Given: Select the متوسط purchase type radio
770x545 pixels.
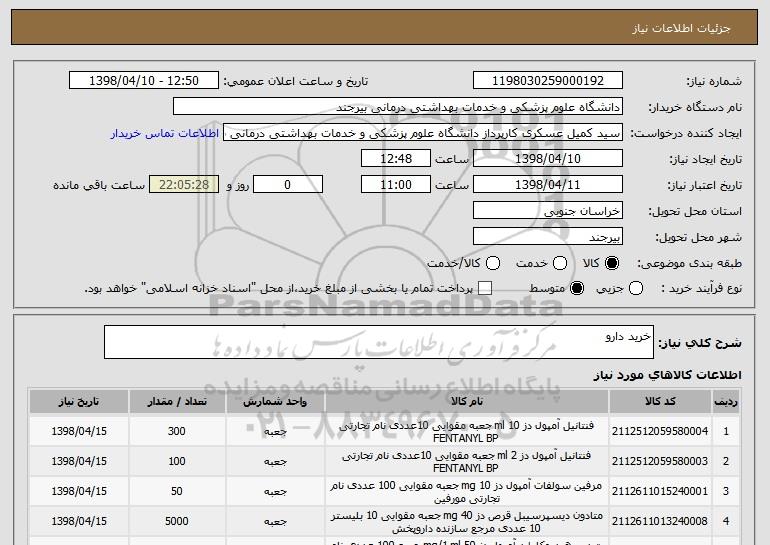Looking at the screenshot, I should 577,289.
